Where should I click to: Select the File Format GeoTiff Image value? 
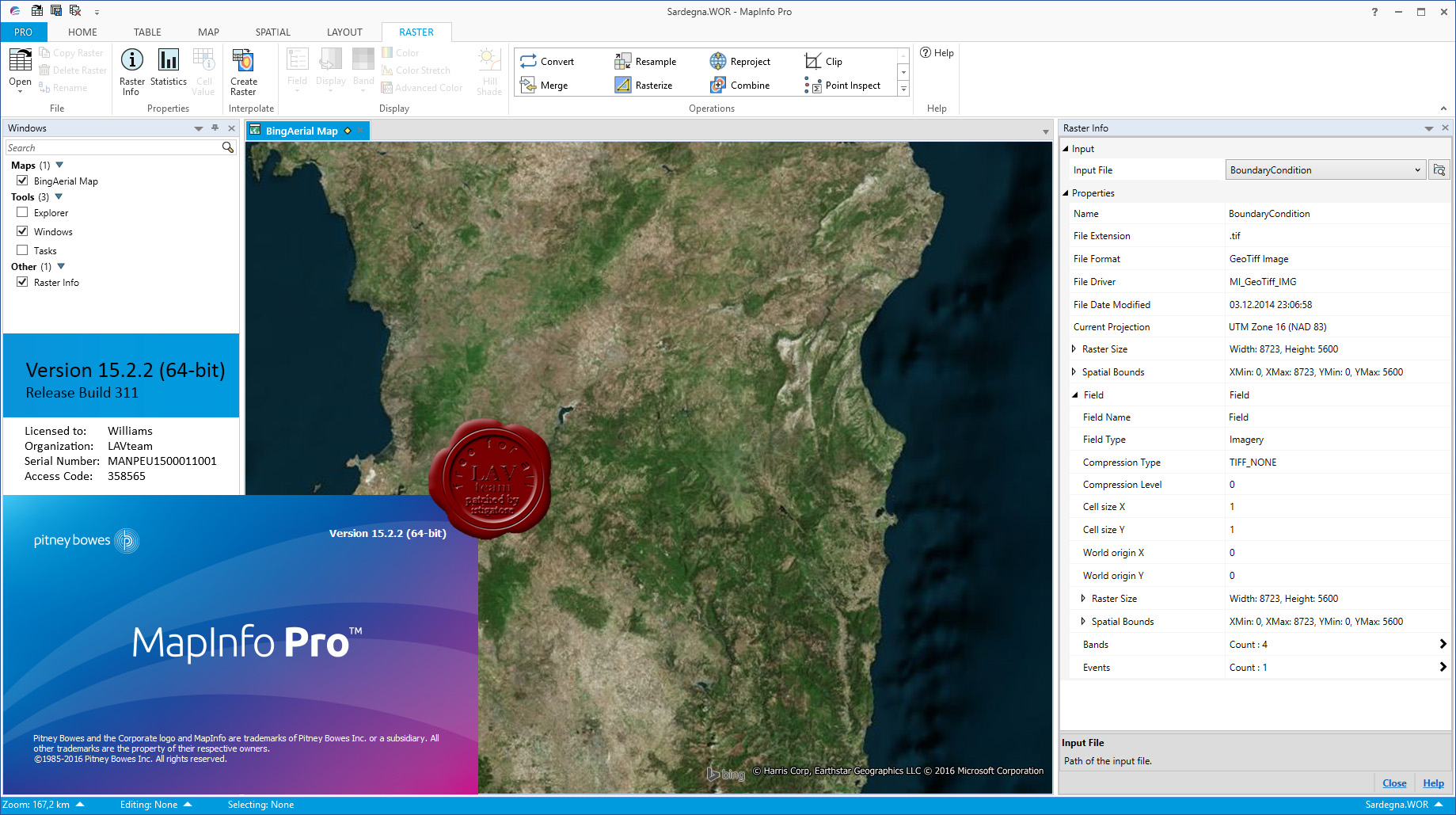tap(1259, 258)
